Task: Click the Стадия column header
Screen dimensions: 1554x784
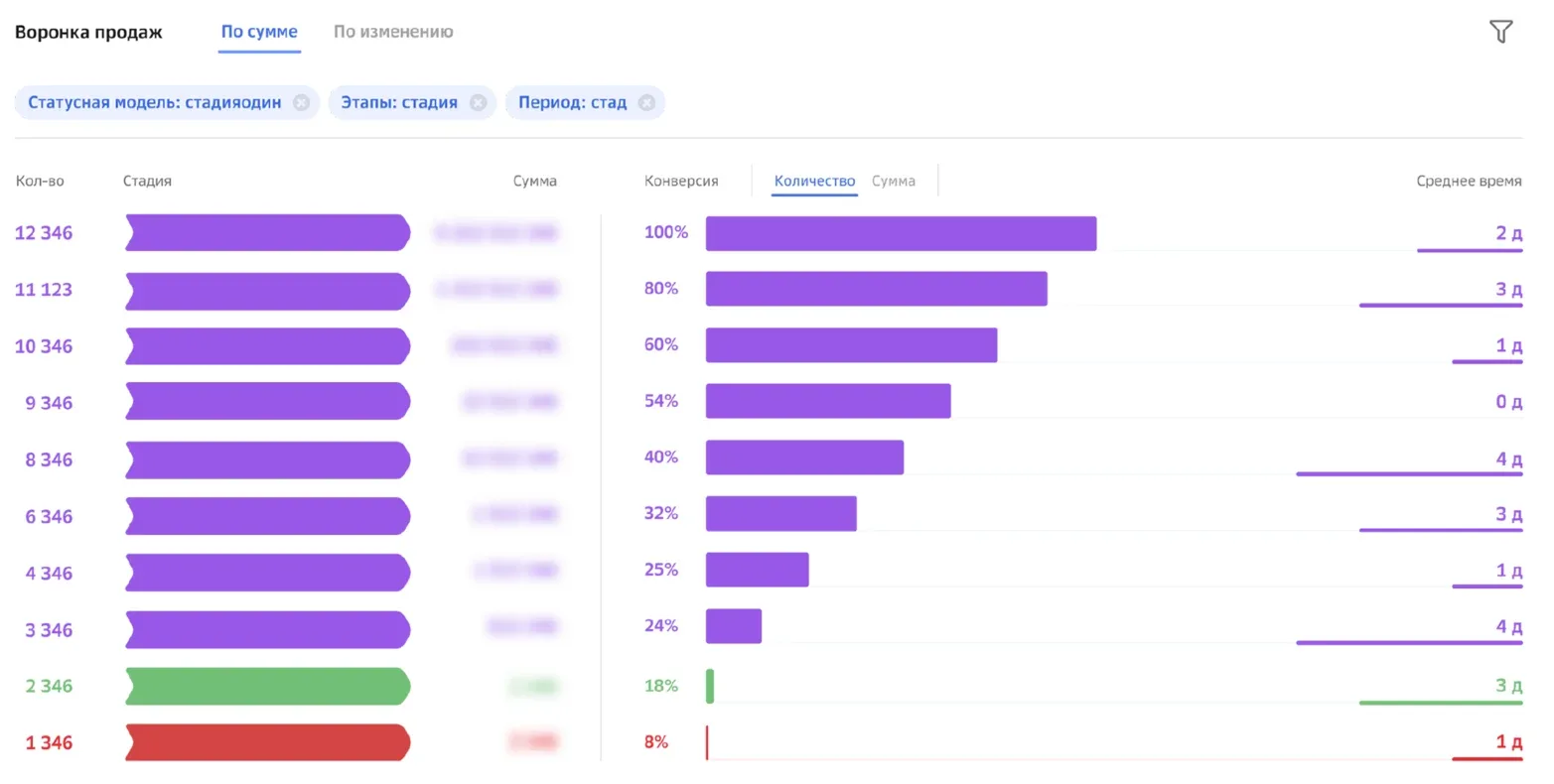Action: pyautogui.click(x=147, y=181)
